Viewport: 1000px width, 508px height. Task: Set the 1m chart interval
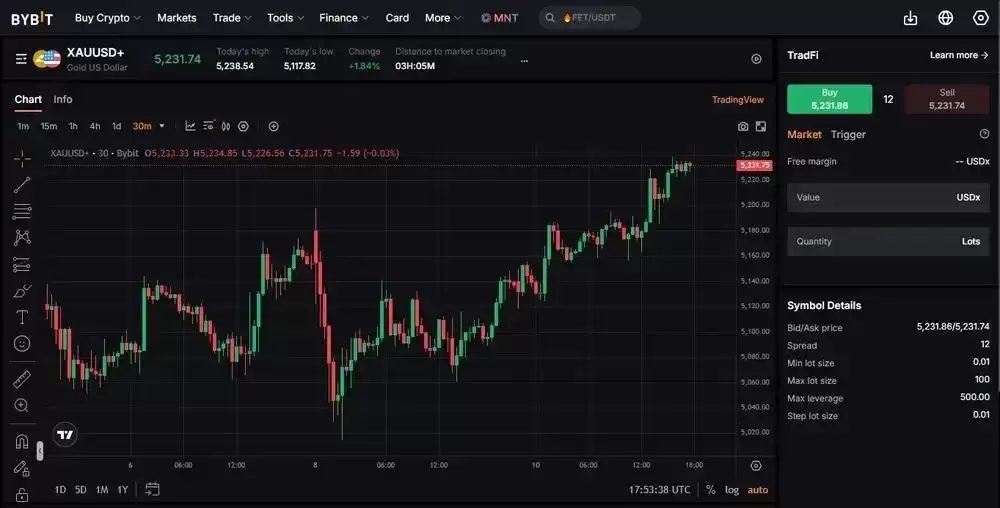[x=23, y=126]
